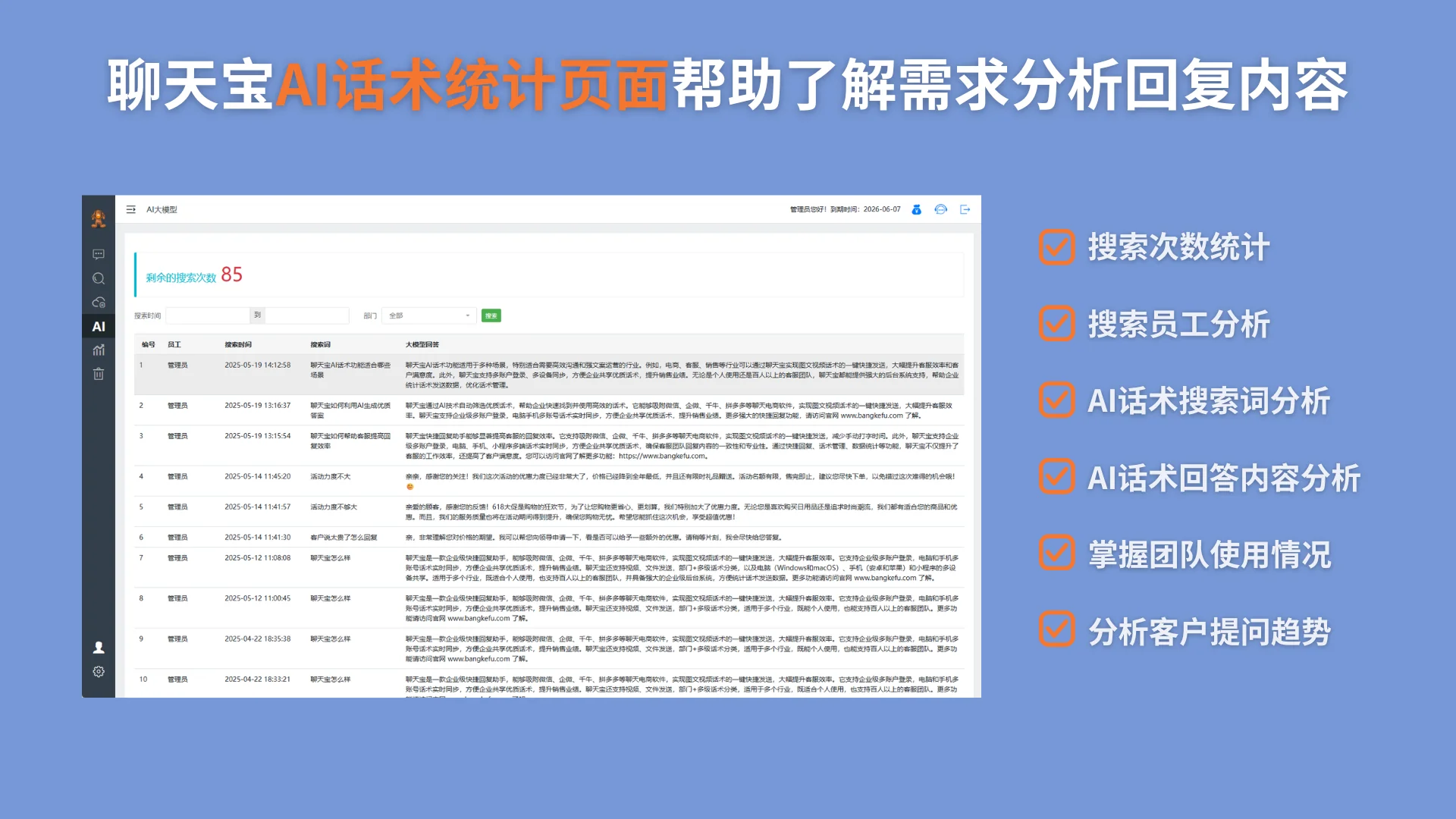Open the customer service headset icon
The width and height of the screenshot is (1456, 819).
[x=940, y=209]
